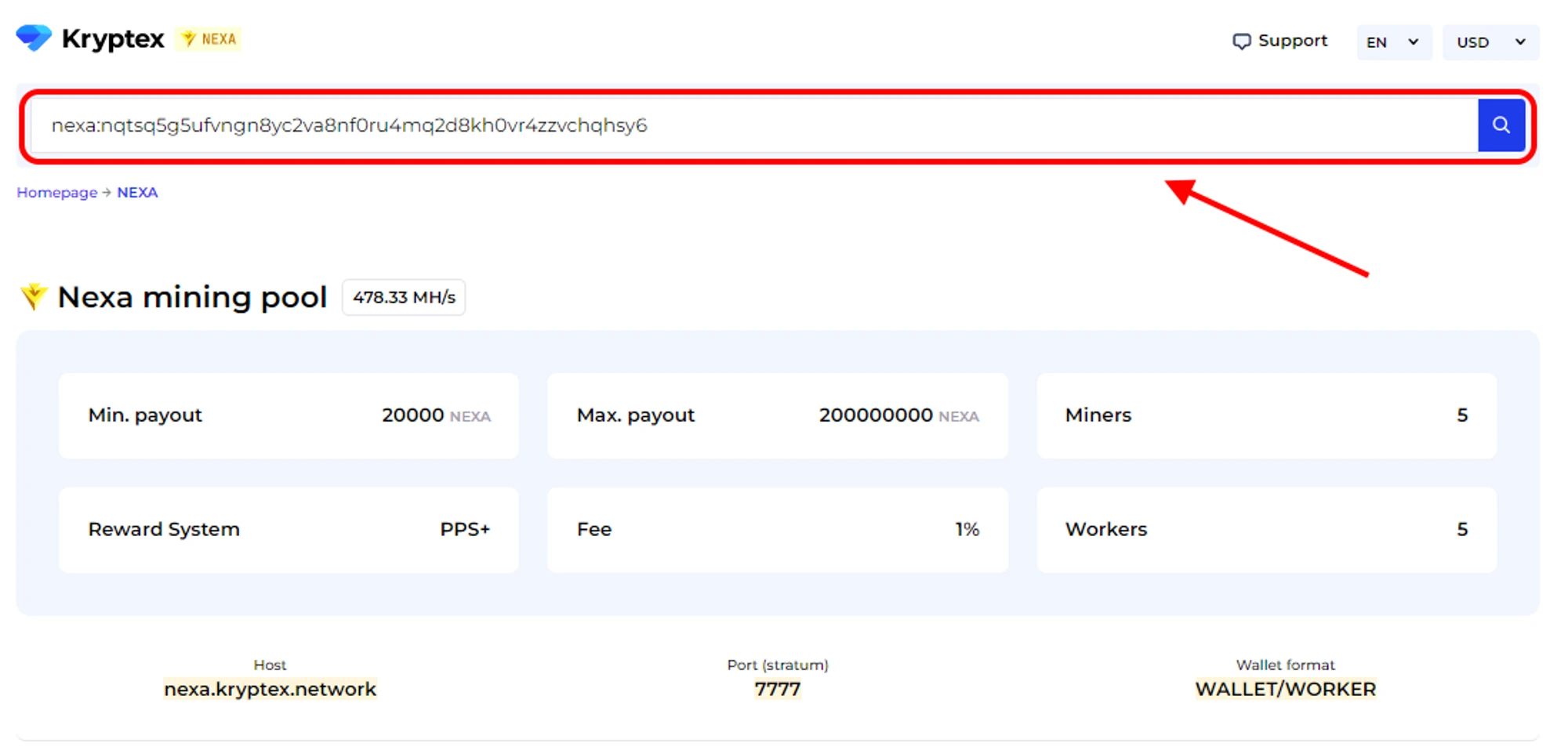Open the EN language dropdown
Image resolution: width=1568 pixels, height=754 pixels.
[x=1393, y=42]
